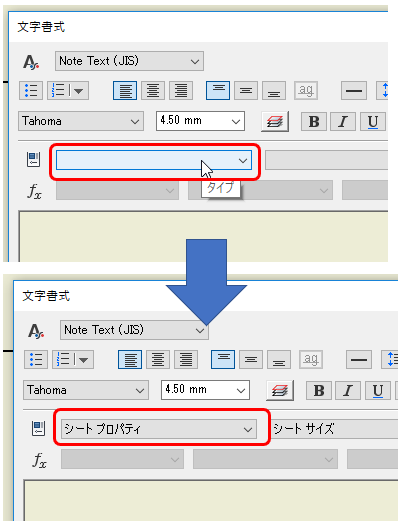
Task: Open 4.50 mm text size dropdown in upper dialog
Action: click(200, 121)
